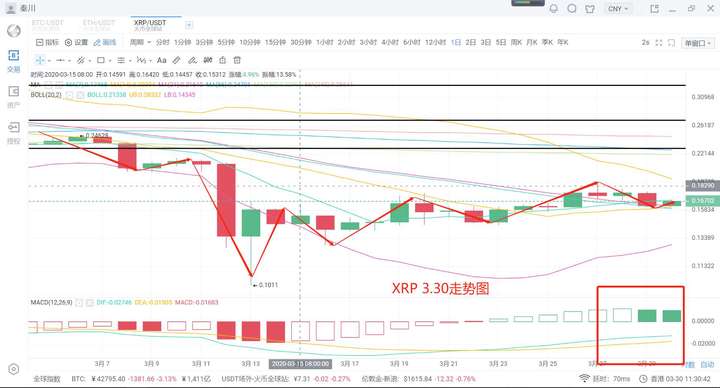
Task: Toggle BOLL indicator settings box
Action: click(x=69, y=95)
